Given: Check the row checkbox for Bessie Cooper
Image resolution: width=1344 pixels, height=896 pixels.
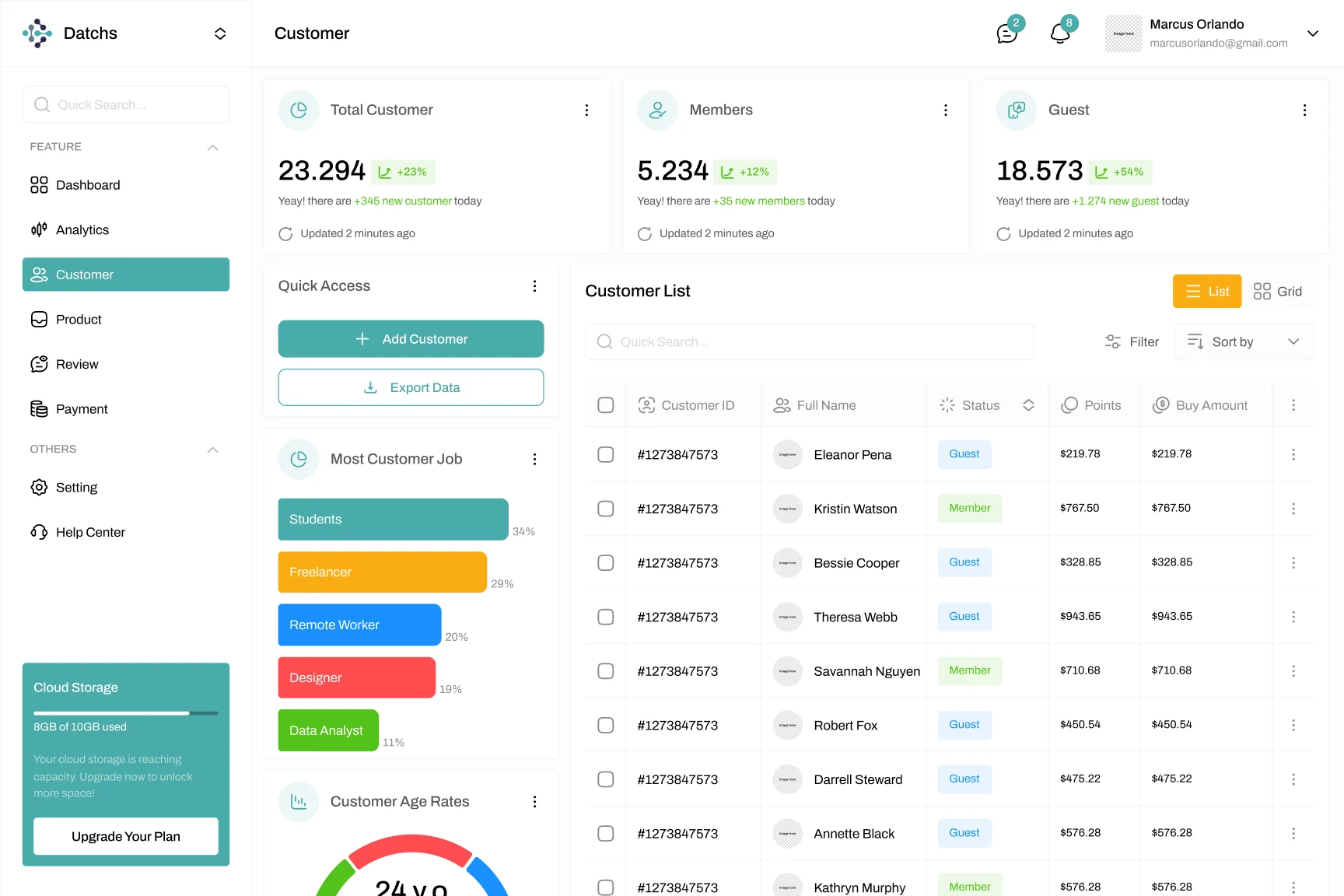Looking at the screenshot, I should 606,562.
